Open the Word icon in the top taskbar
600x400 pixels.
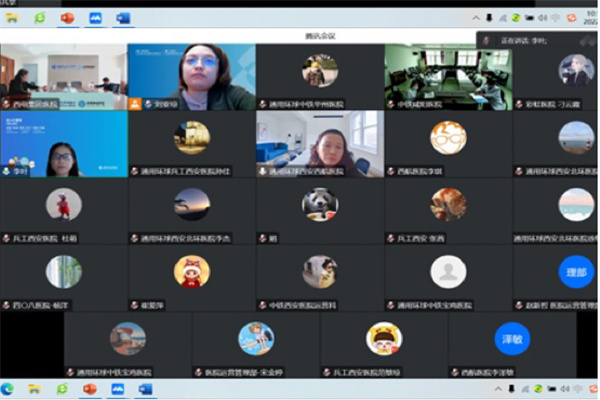pos(123,18)
